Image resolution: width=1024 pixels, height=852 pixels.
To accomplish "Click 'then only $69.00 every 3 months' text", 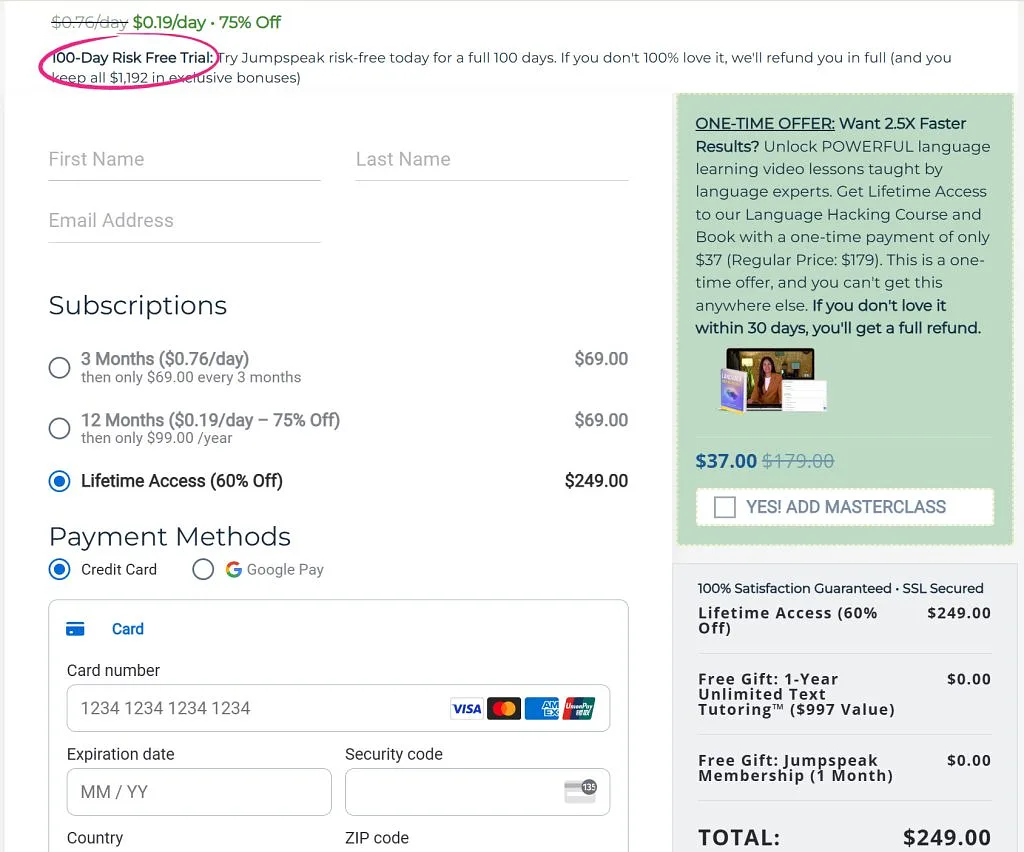I will 191,377.
